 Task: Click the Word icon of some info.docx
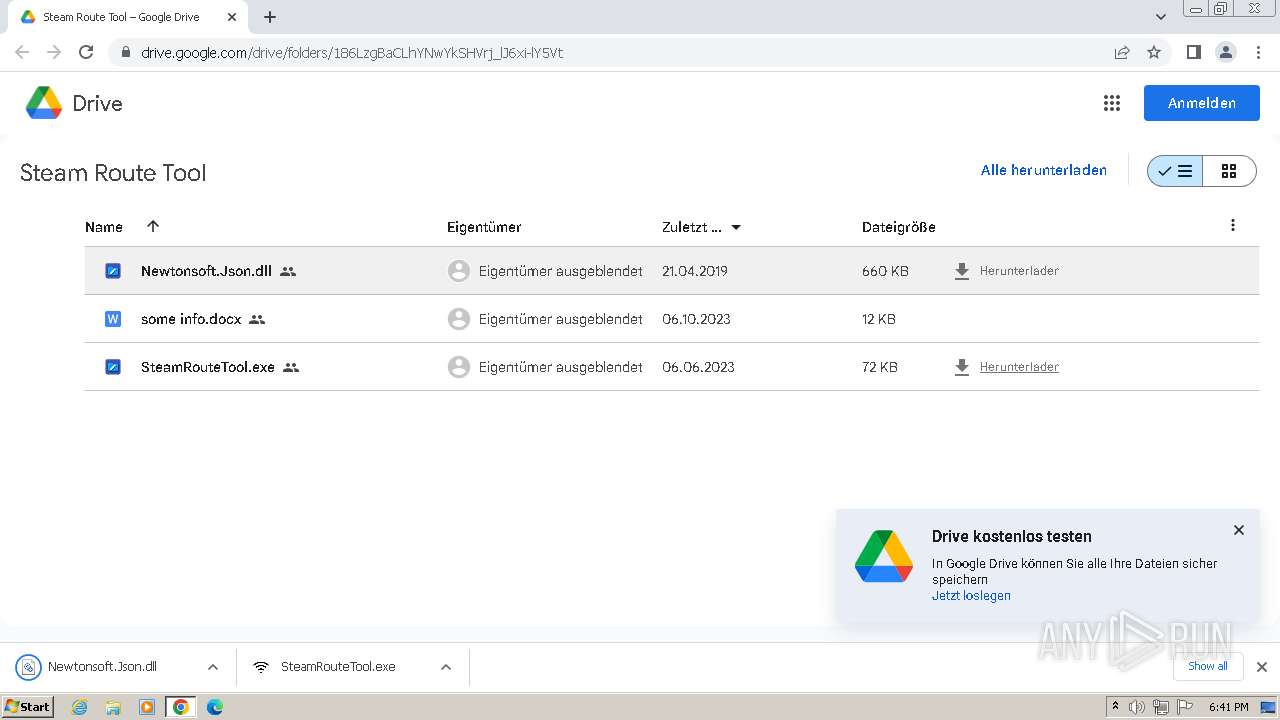point(113,319)
